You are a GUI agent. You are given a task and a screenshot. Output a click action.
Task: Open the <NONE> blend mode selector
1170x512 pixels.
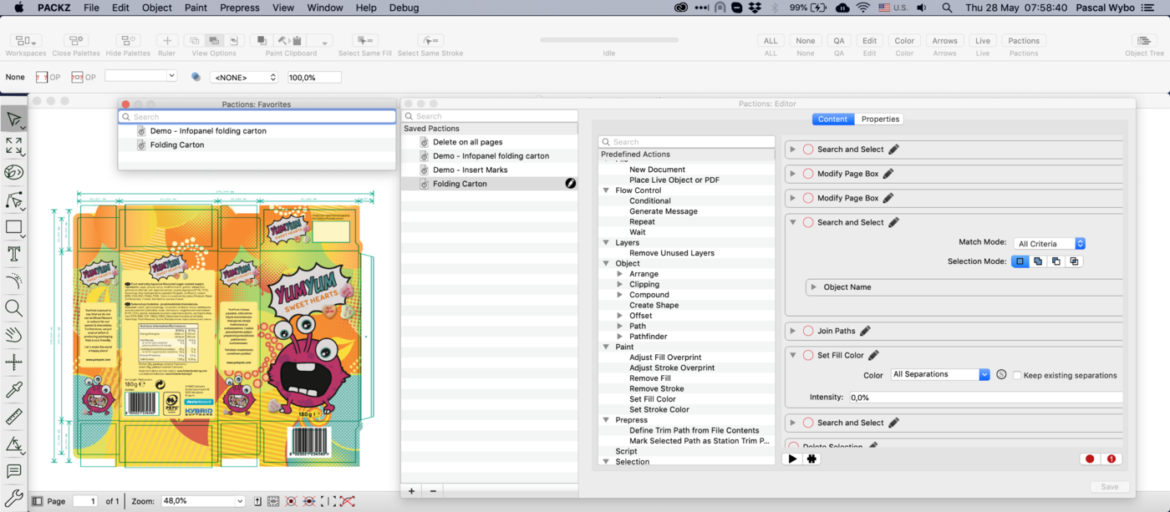coord(244,77)
